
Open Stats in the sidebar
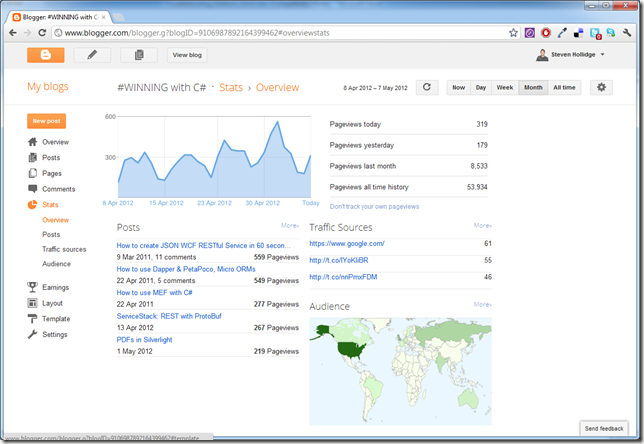pos(50,205)
